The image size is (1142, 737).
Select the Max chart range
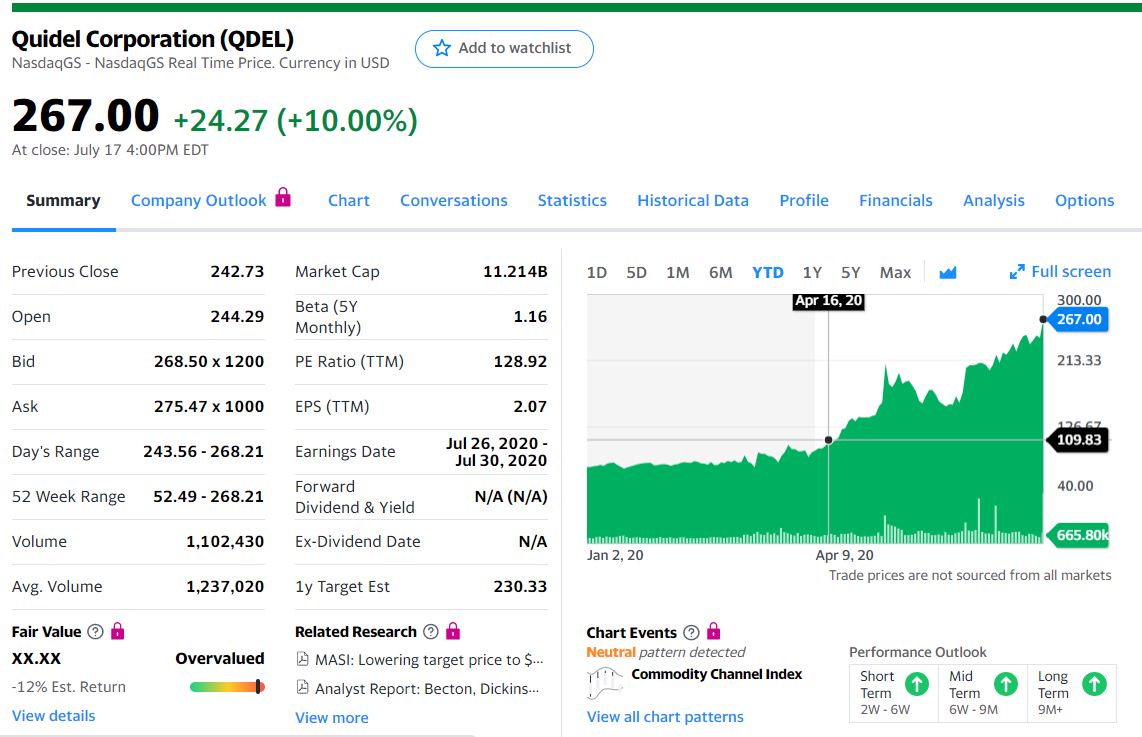895,272
